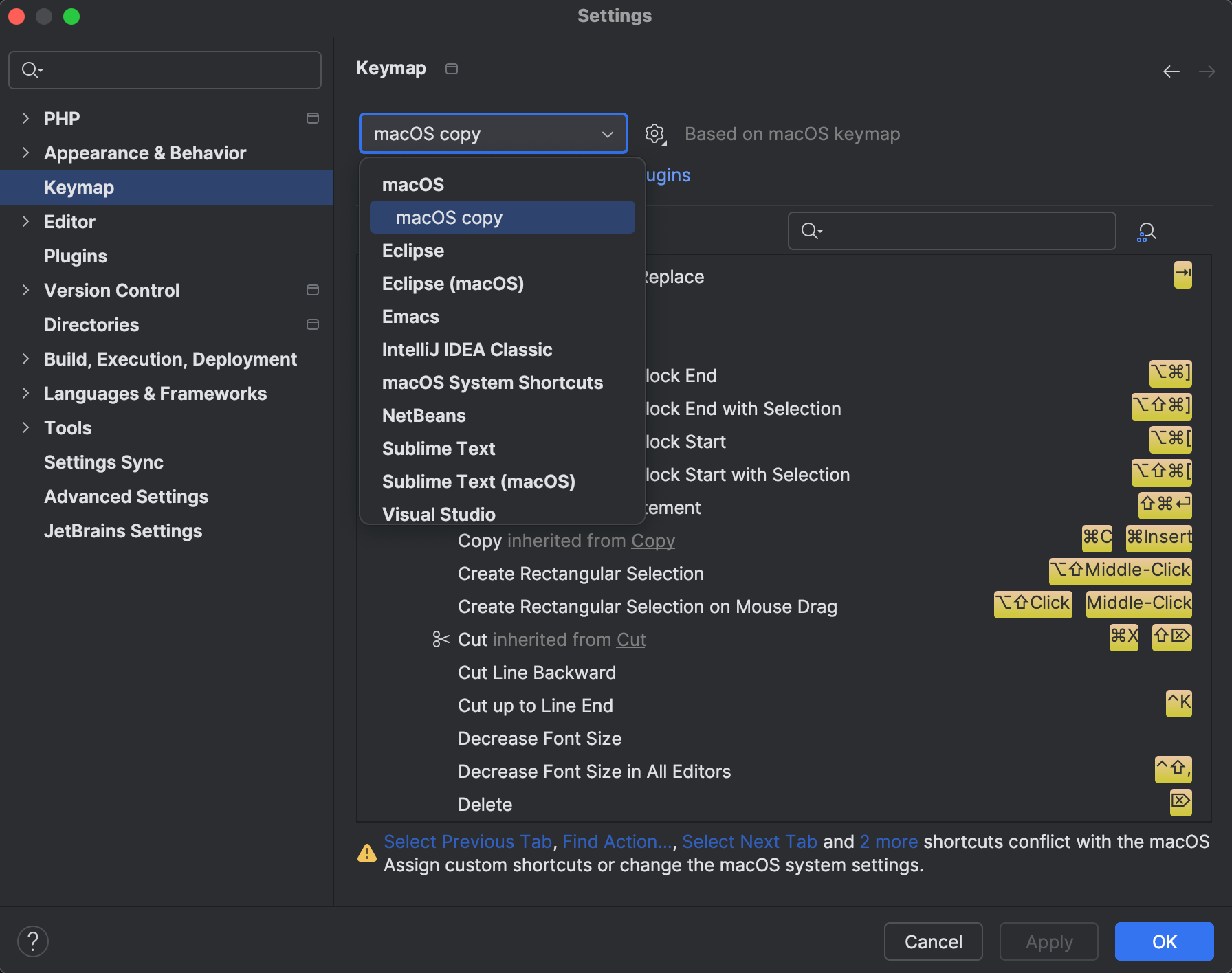Click the back navigation arrow

pyautogui.click(x=1171, y=71)
